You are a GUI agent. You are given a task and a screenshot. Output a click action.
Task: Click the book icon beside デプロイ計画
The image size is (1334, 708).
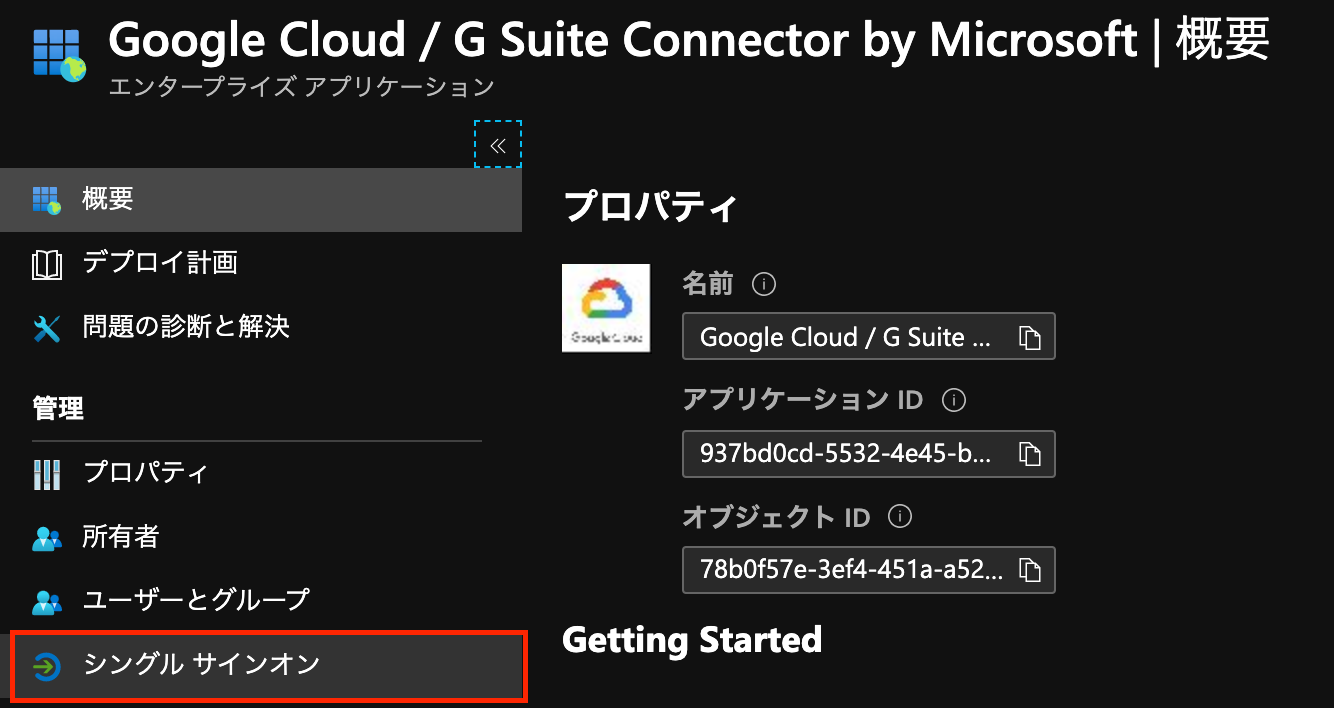click(x=45, y=263)
